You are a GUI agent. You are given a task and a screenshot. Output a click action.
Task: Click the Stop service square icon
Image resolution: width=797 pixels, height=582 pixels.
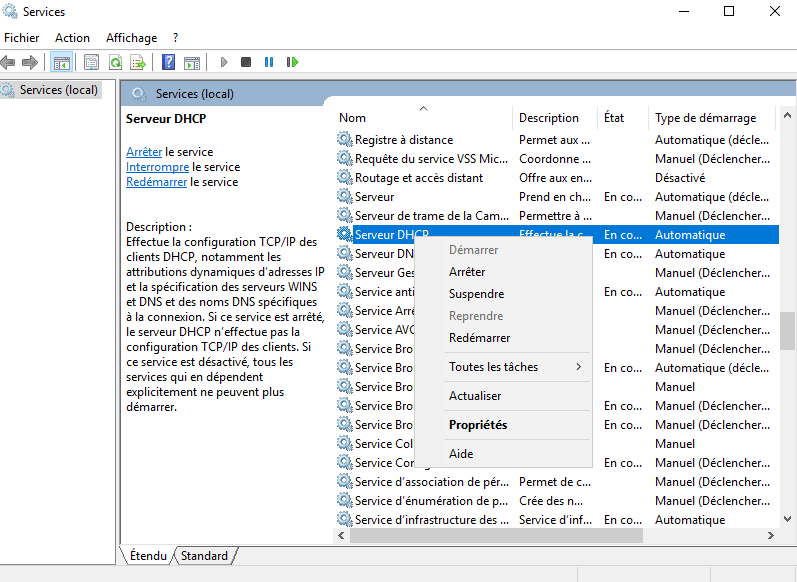point(246,62)
